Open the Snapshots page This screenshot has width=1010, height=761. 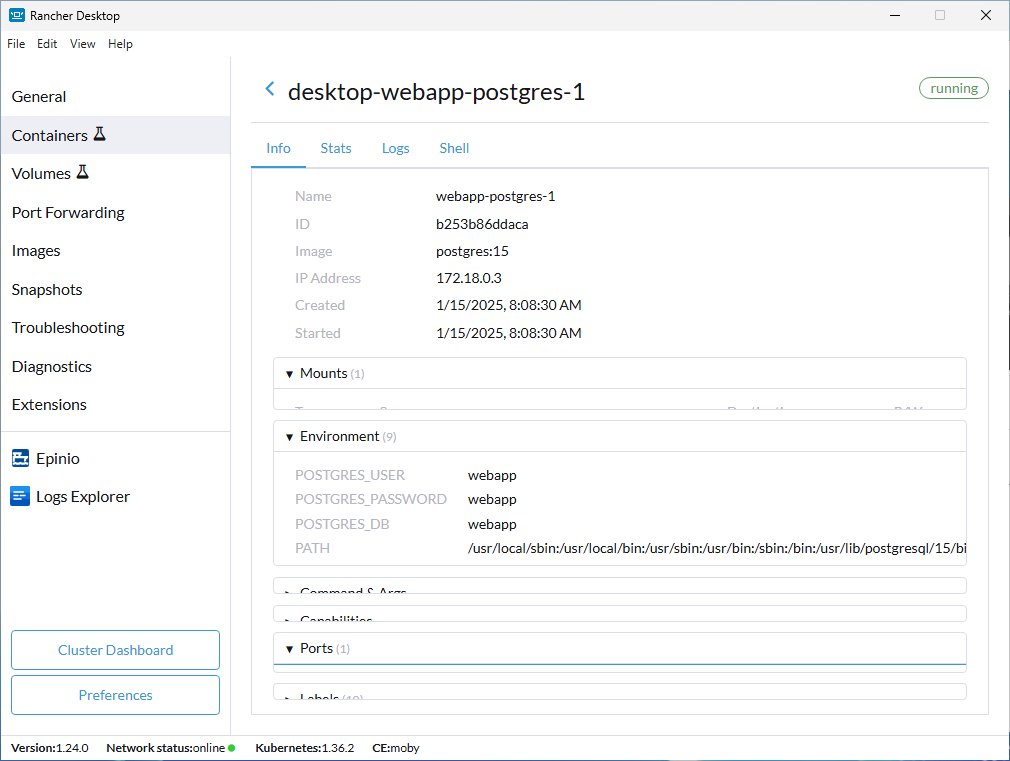coord(115,289)
